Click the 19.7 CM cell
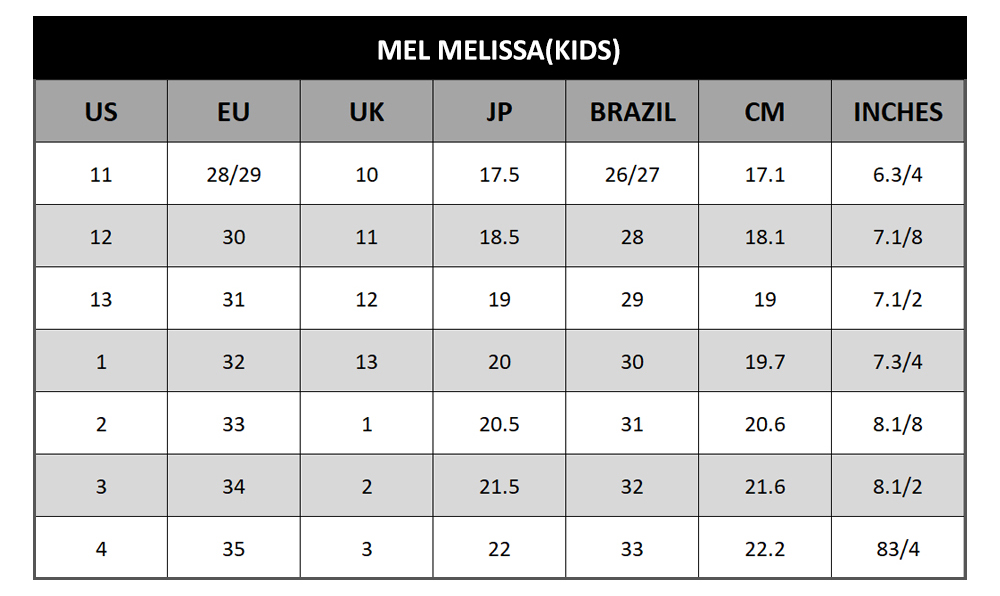 click(765, 362)
